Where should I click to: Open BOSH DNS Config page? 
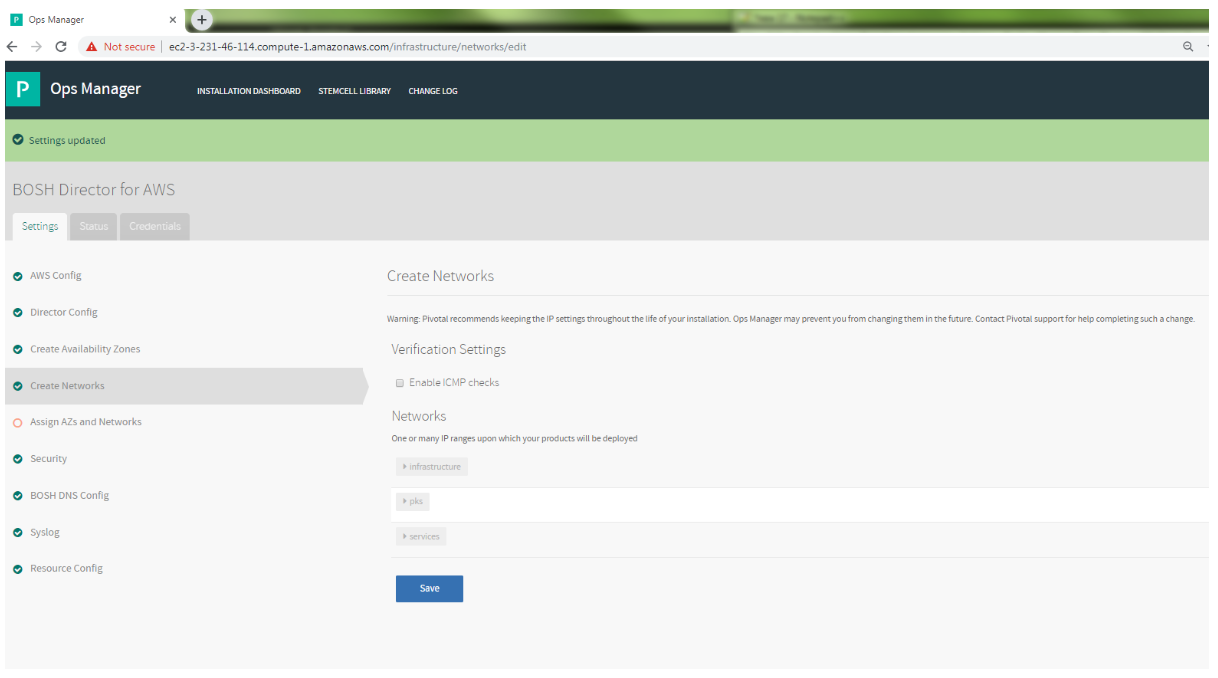69,496
